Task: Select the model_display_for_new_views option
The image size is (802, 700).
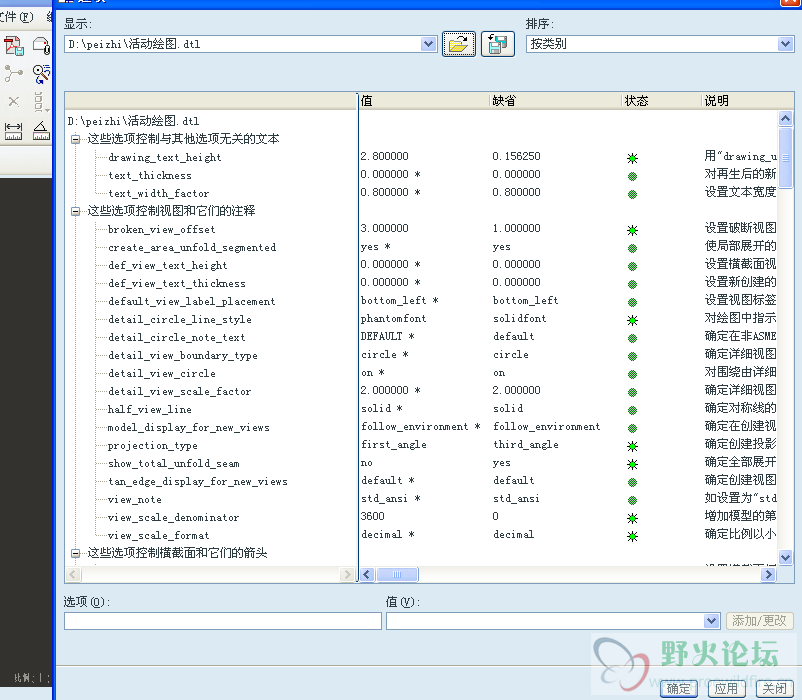Action: point(188,427)
